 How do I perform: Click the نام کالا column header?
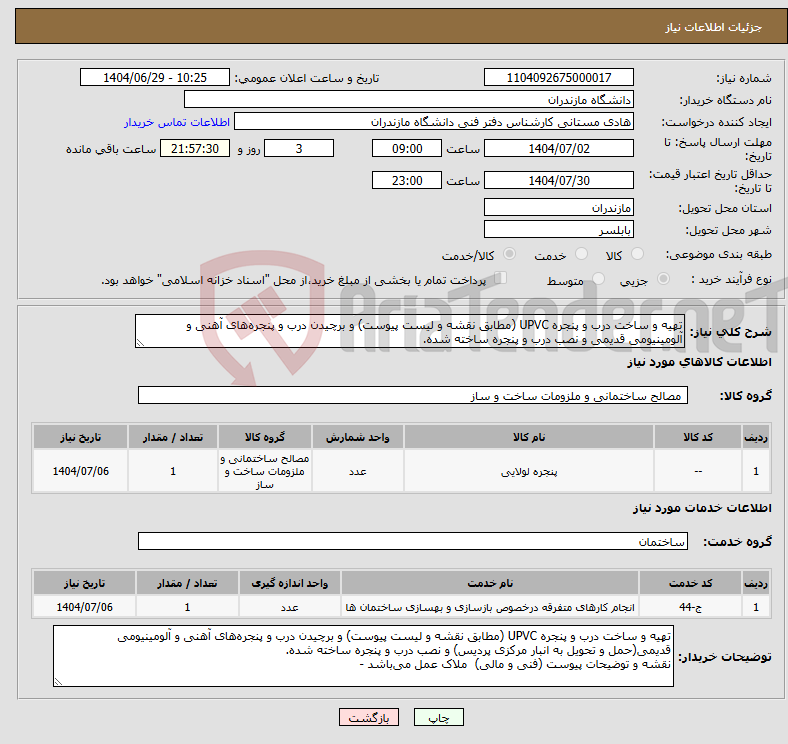529,437
